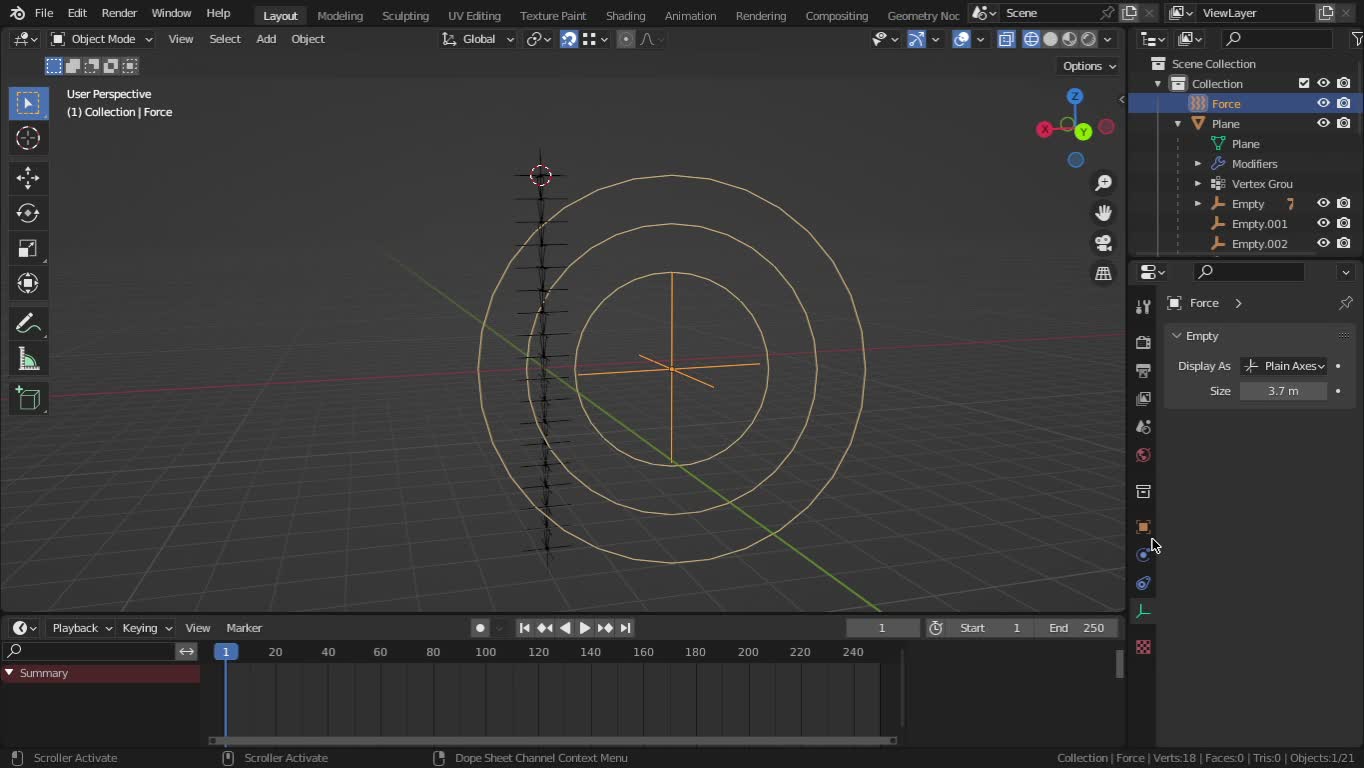Switch to the Animation workspace tab

point(690,15)
